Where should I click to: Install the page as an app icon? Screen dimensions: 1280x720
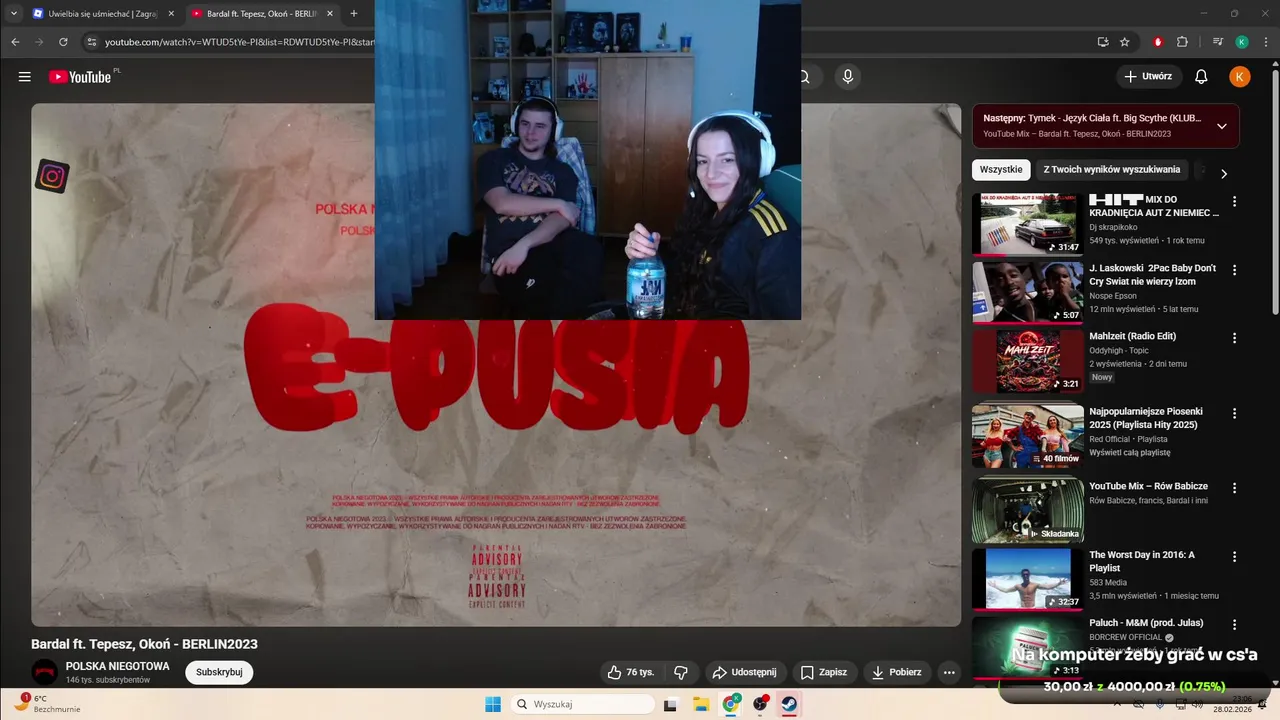pos(1103,42)
